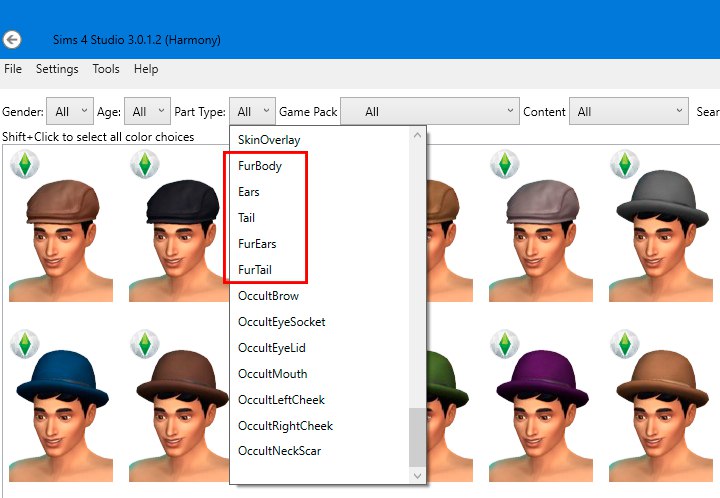Click the dropdown list scrollbar down arrow

[418, 476]
